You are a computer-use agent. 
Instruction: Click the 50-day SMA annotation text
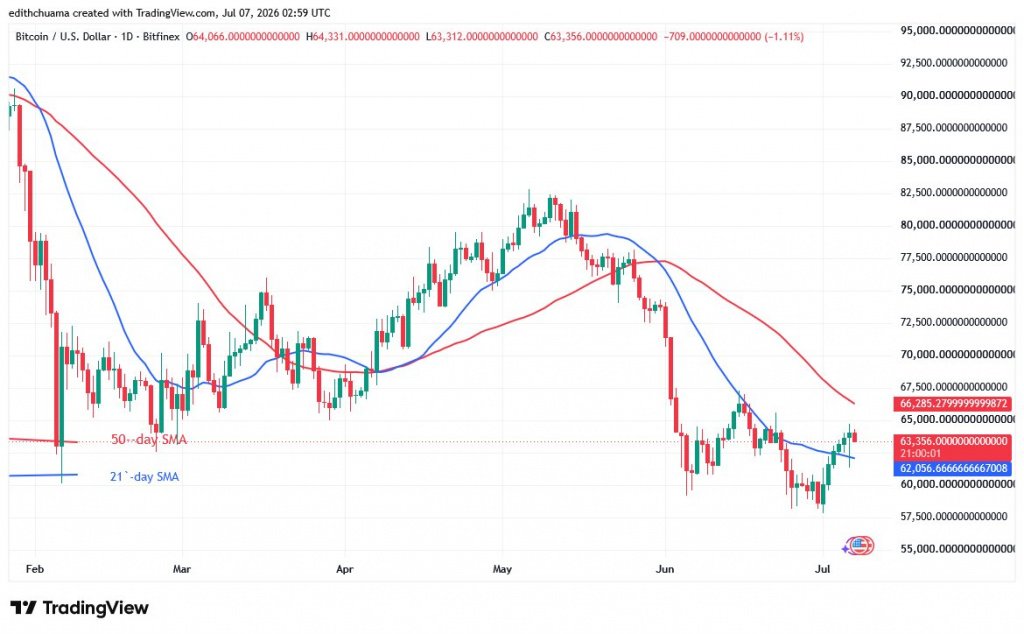[149, 439]
